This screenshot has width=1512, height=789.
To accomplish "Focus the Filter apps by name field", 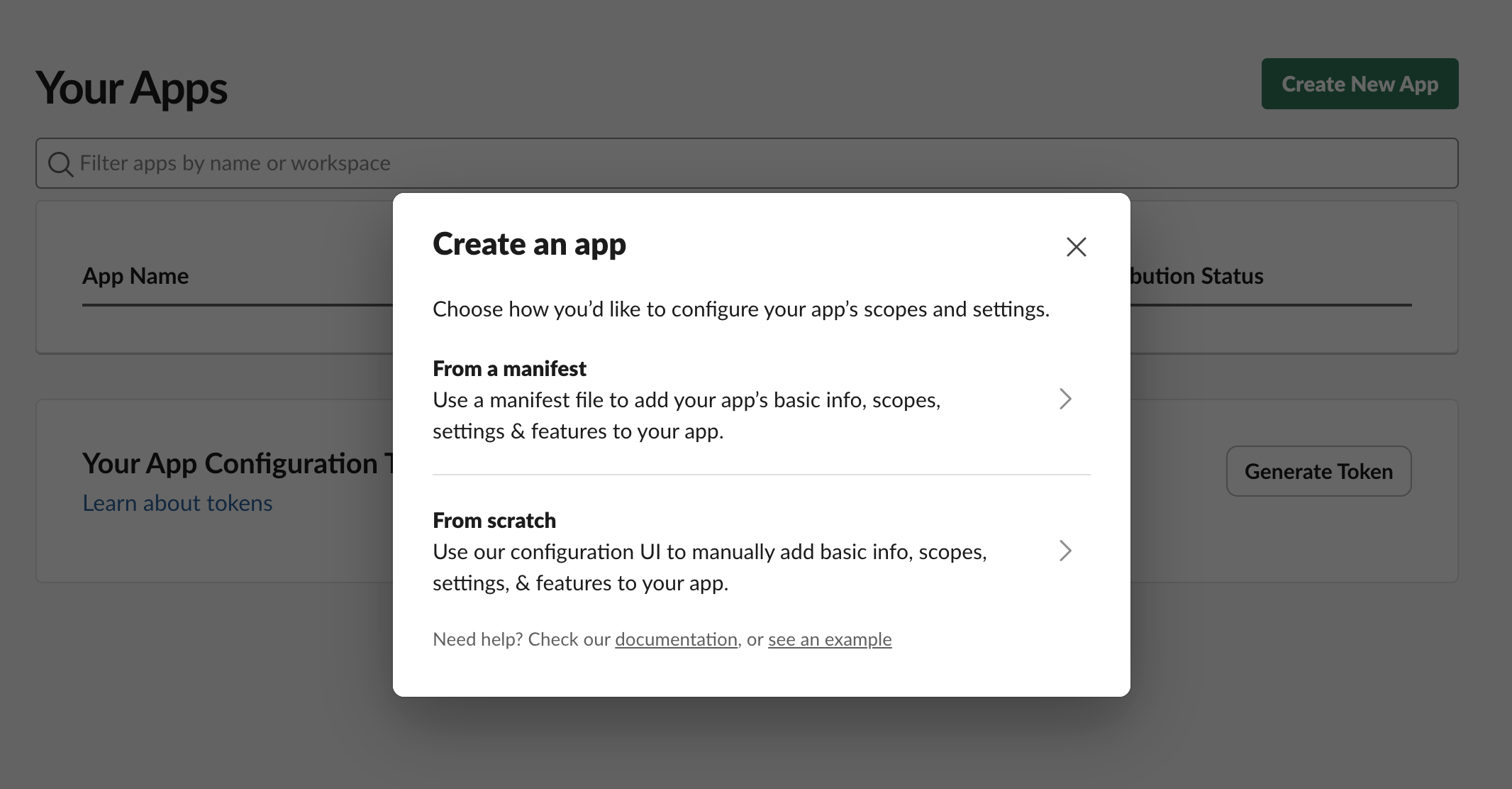I will 747,163.
